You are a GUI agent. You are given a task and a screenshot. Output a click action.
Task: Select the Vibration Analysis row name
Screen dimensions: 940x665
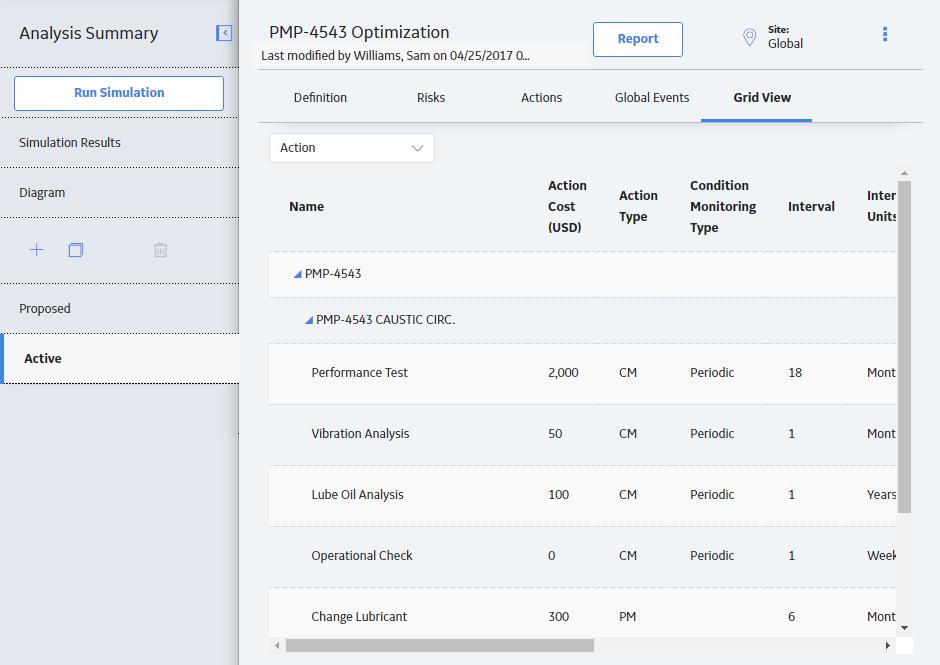tap(360, 434)
